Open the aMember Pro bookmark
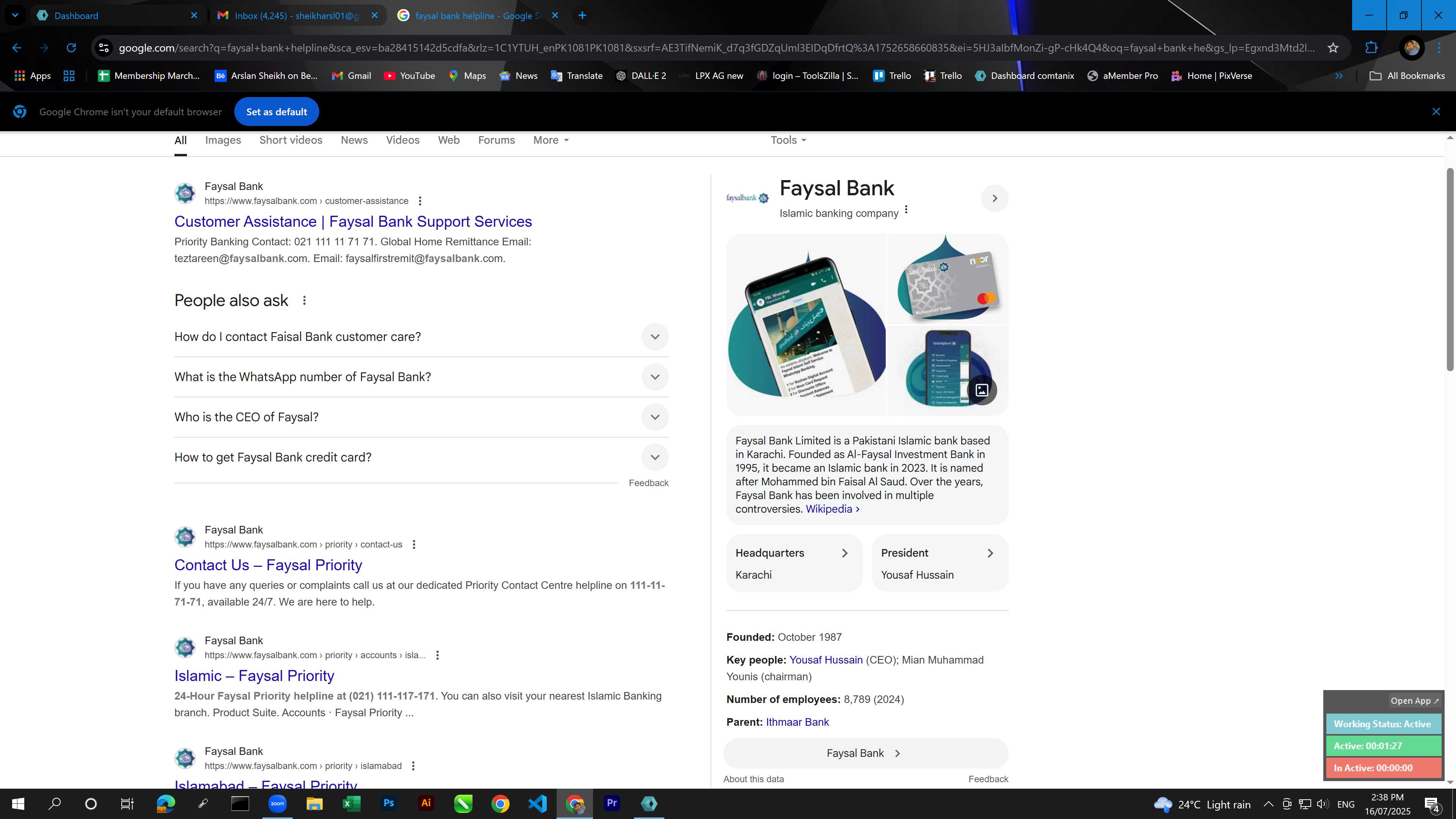Image resolution: width=1456 pixels, height=819 pixels. coord(1122,76)
